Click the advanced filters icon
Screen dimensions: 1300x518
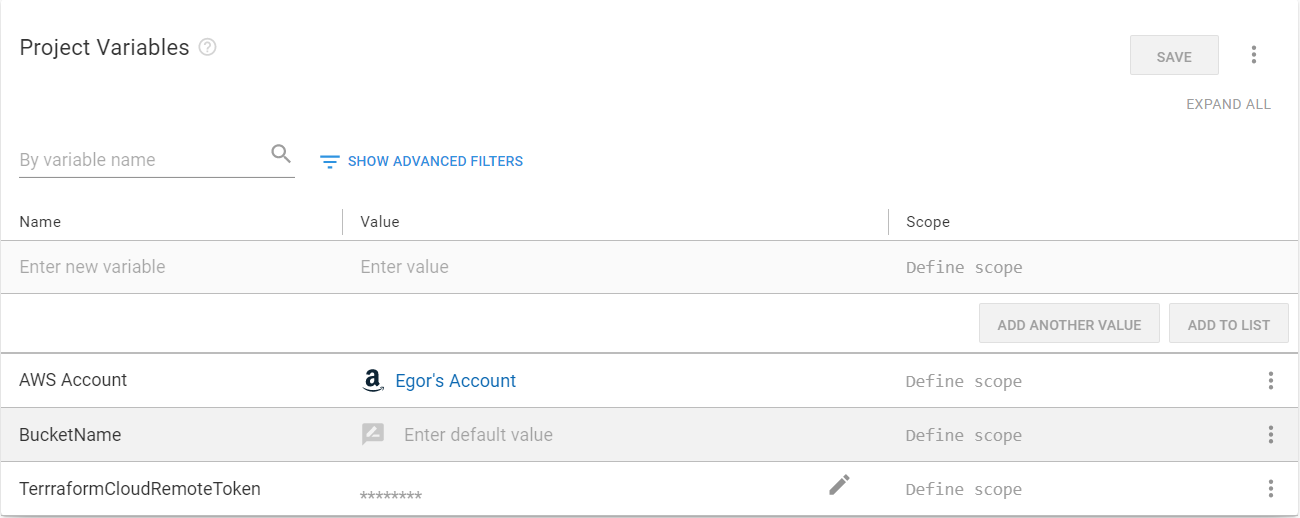(x=330, y=161)
